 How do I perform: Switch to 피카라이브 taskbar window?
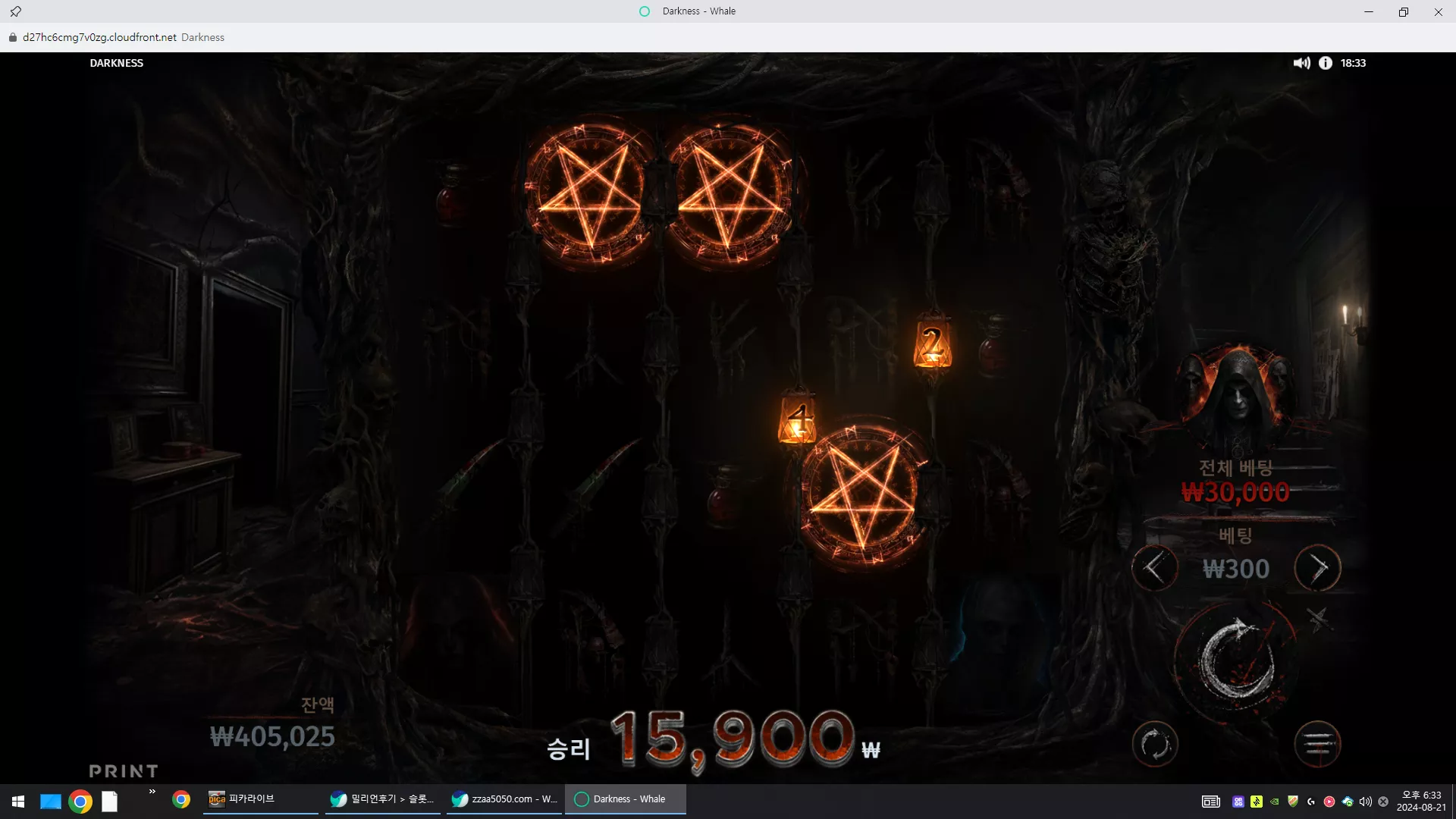261,799
